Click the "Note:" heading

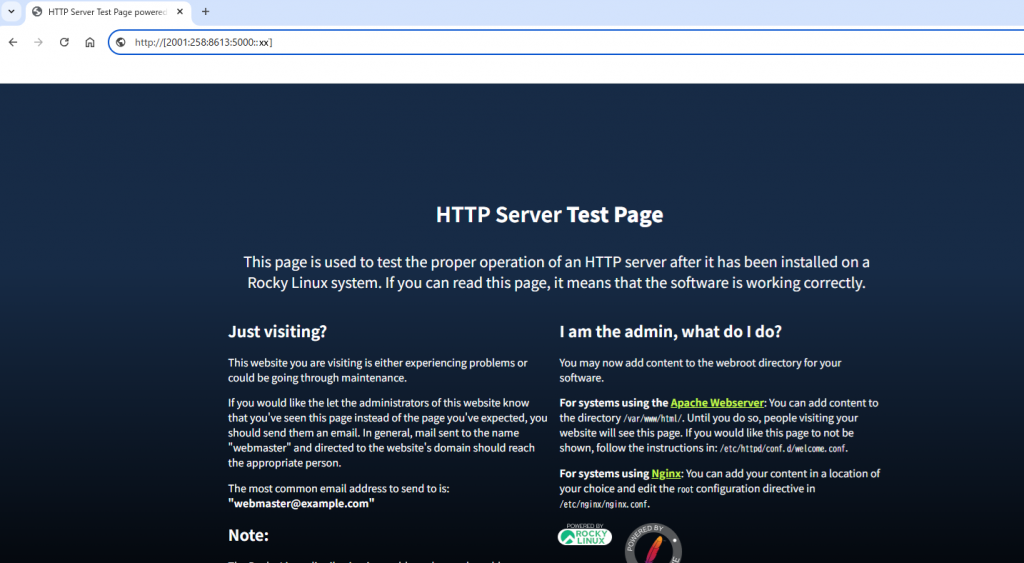tap(248, 536)
